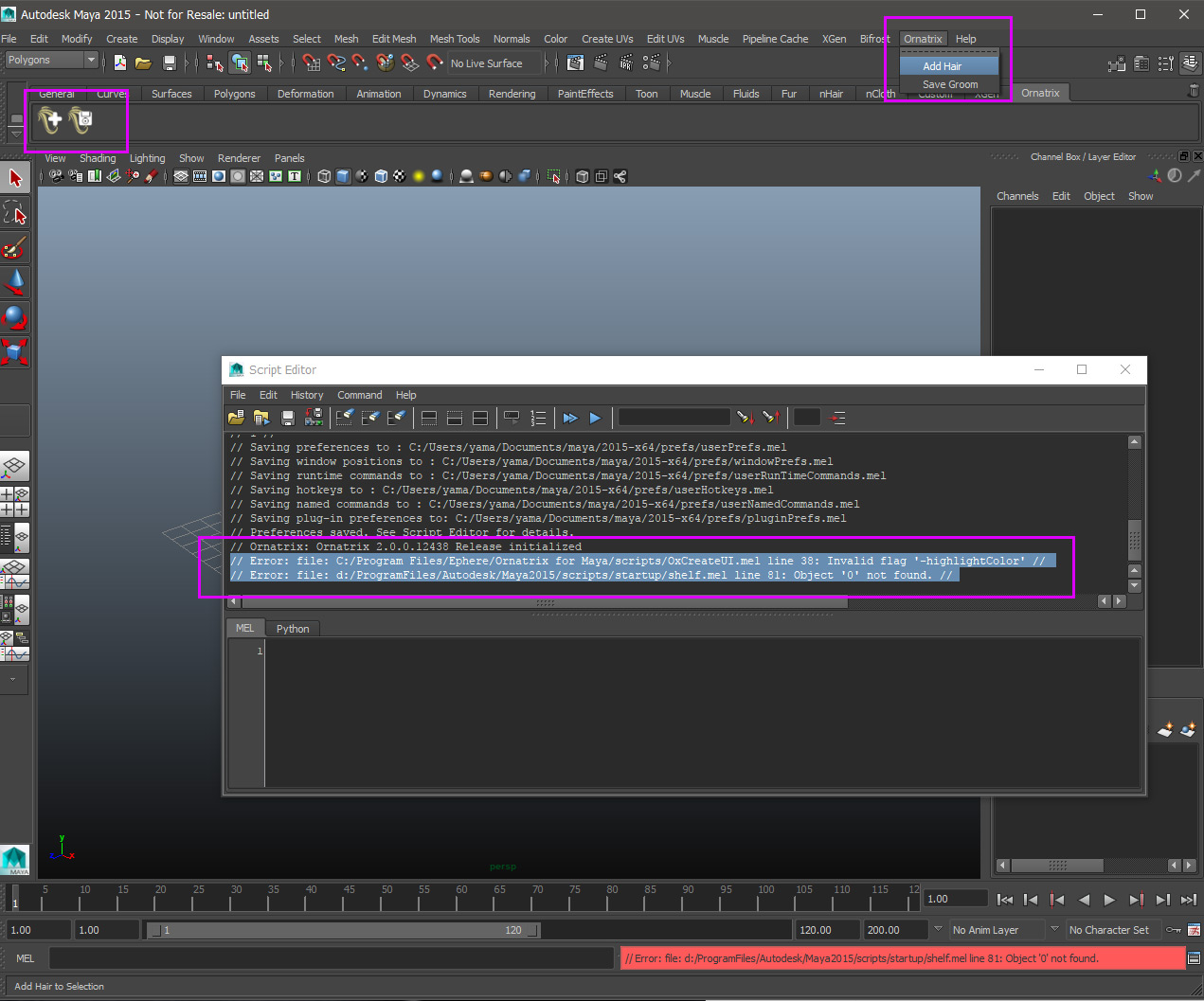Viewport: 1204px width, 1001px height.
Task: Toggle line numbers display in Script Editor
Action: [x=538, y=418]
